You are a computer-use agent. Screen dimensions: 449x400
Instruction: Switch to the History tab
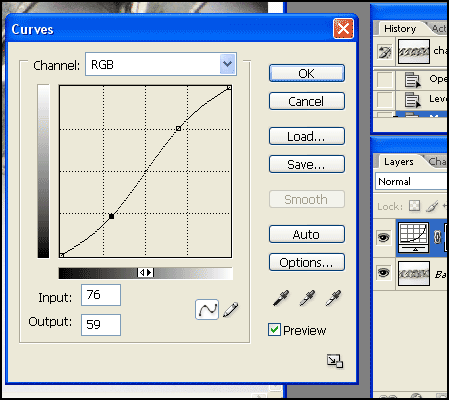click(x=400, y=29)
